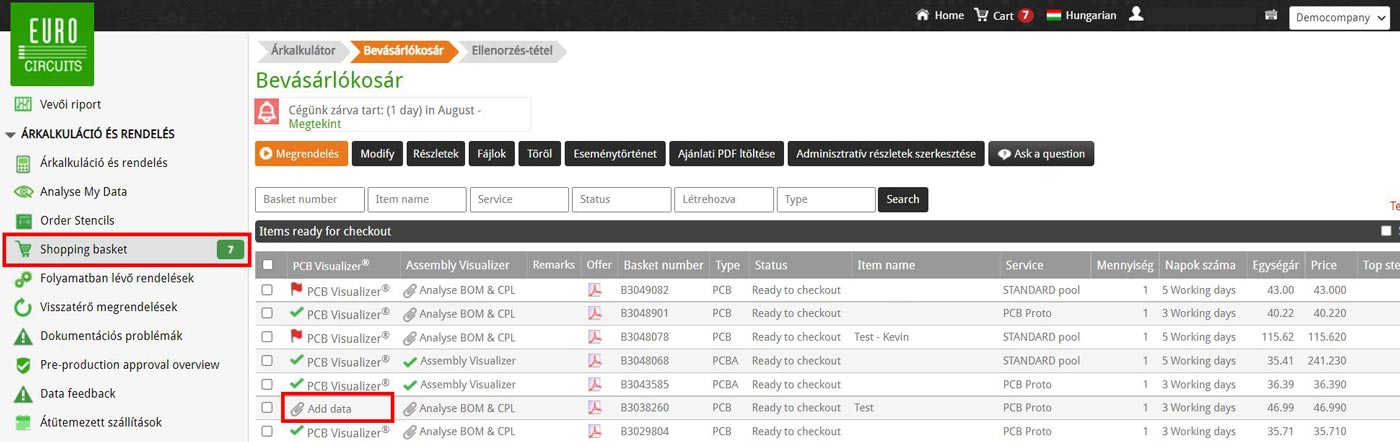Click the Basket number search field

pyautogui.click(x=309, y=199)
